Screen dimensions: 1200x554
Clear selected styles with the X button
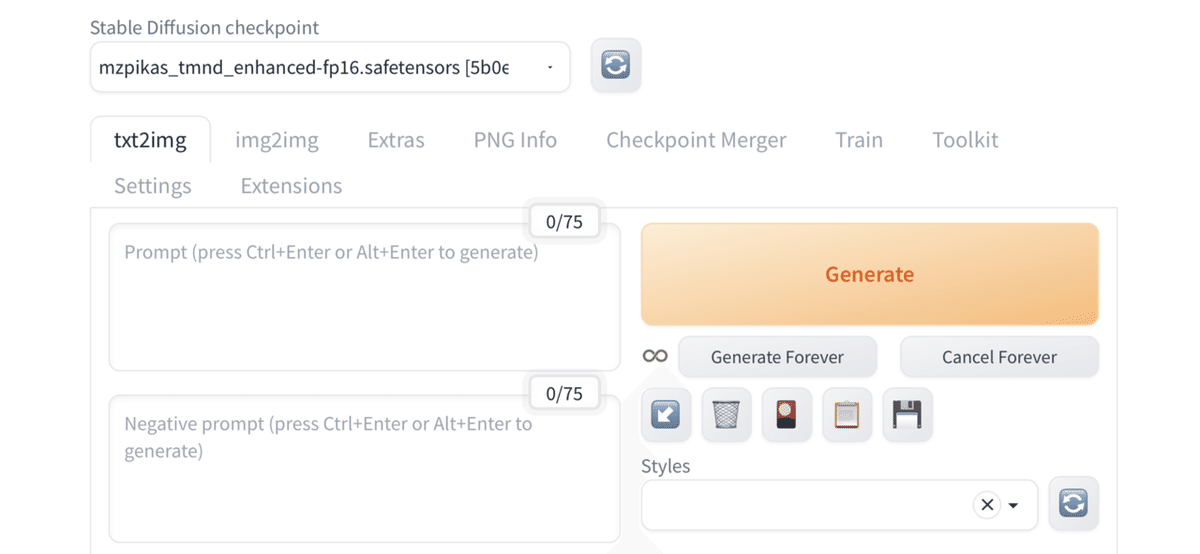coord(987,505)
